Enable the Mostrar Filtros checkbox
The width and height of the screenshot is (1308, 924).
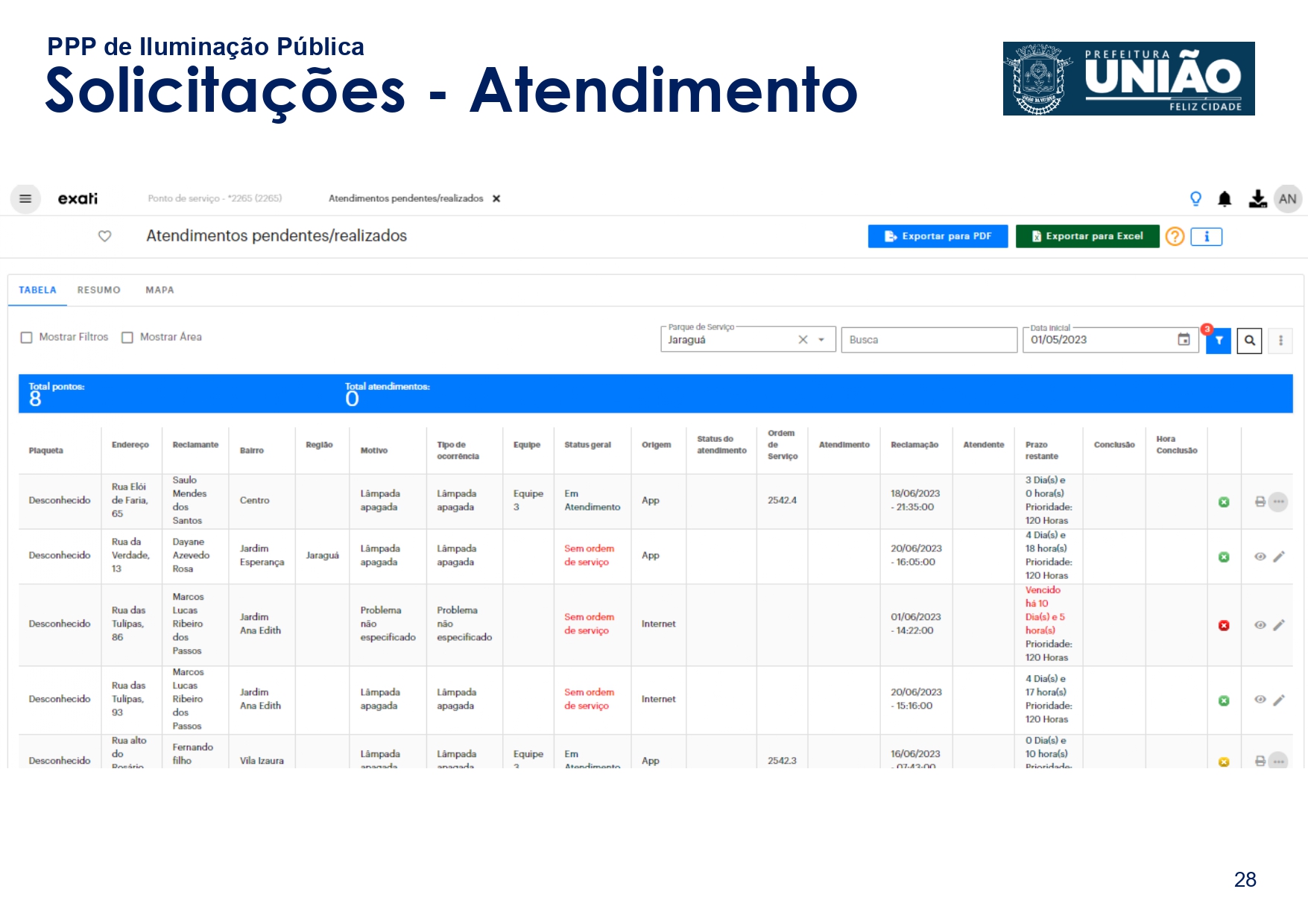coord(27,338)
